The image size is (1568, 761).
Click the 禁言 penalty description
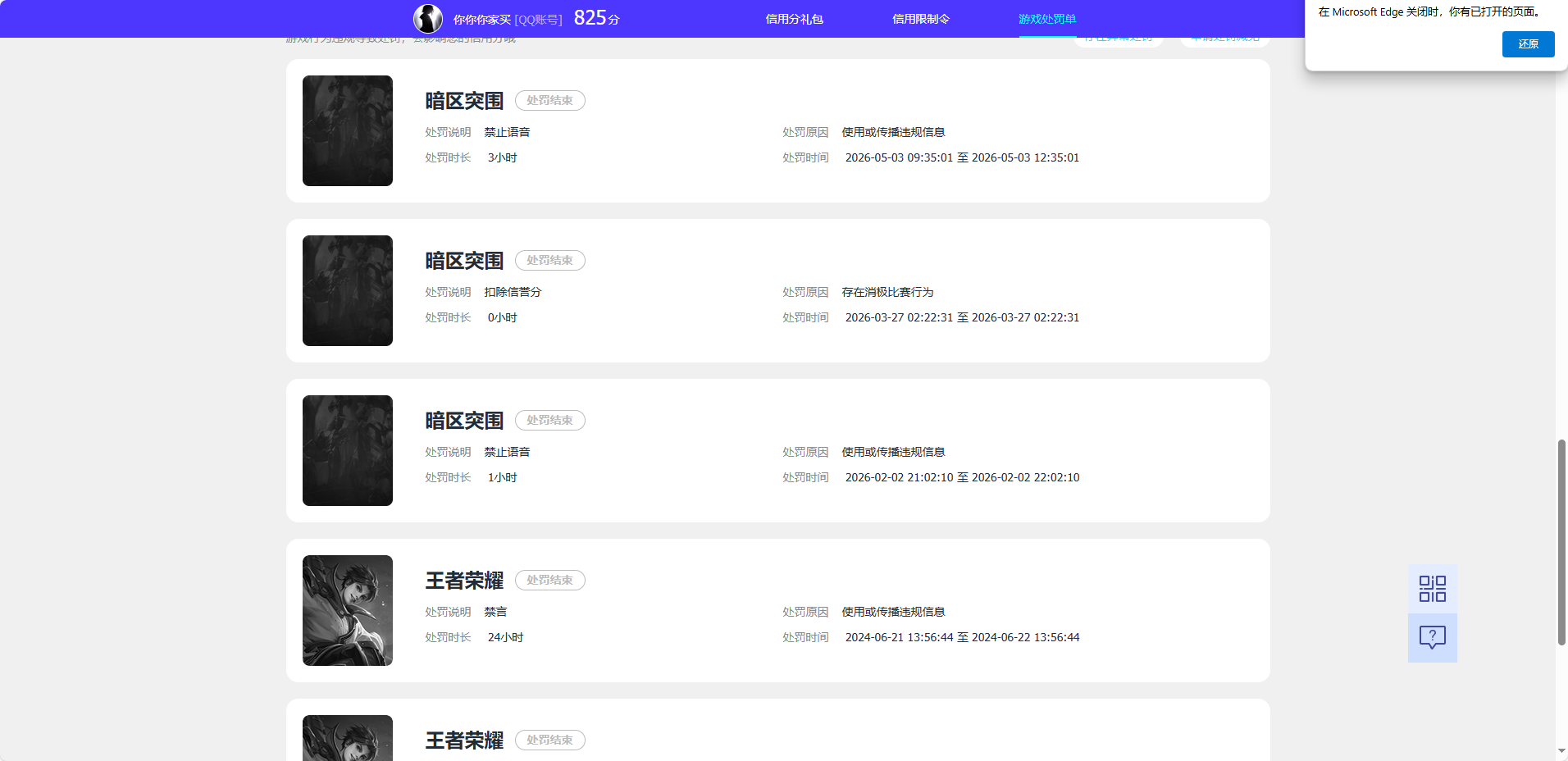pos(495,612)
